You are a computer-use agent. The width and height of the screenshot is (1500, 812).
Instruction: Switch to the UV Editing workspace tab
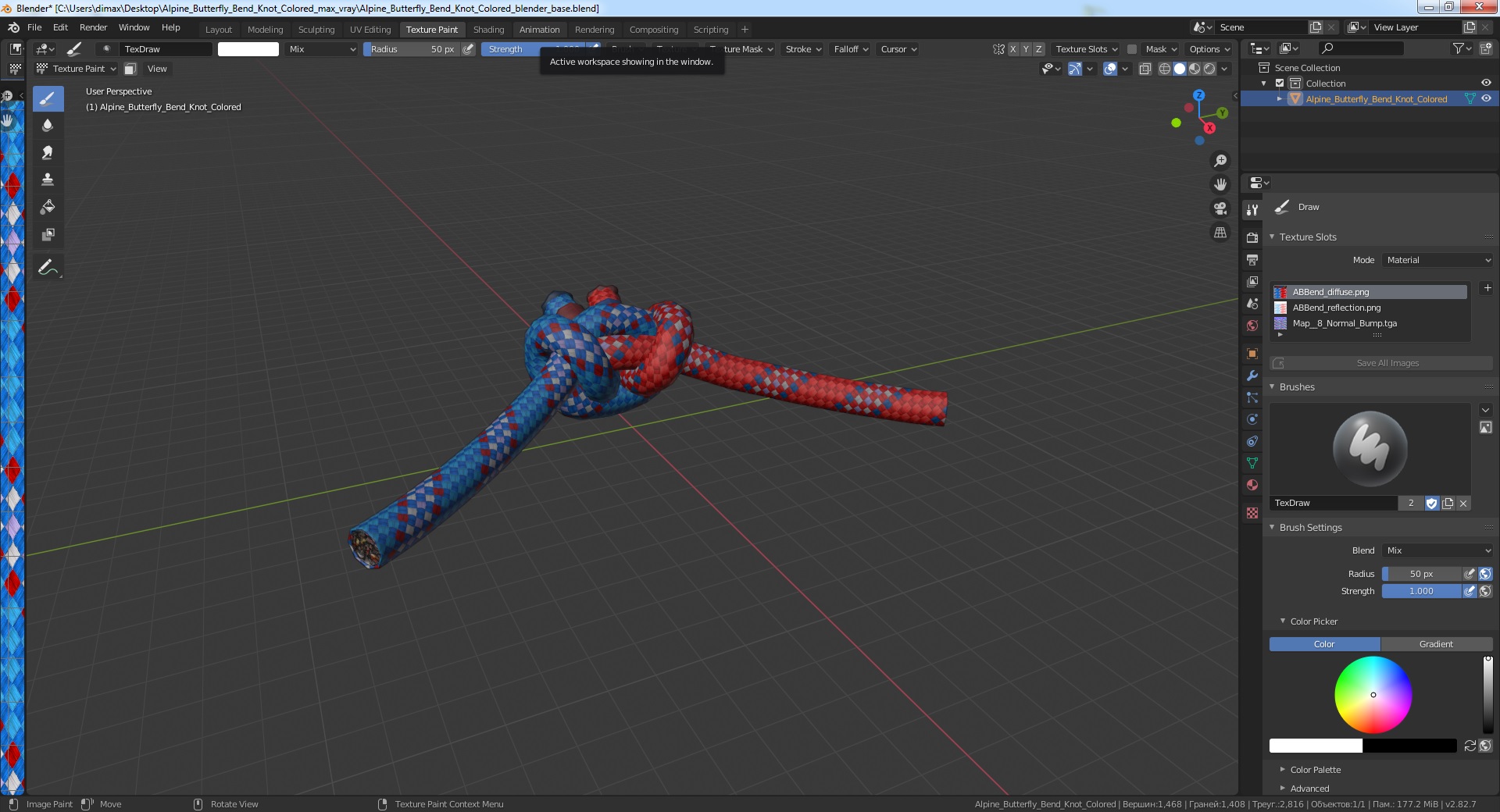coord(370,30)
